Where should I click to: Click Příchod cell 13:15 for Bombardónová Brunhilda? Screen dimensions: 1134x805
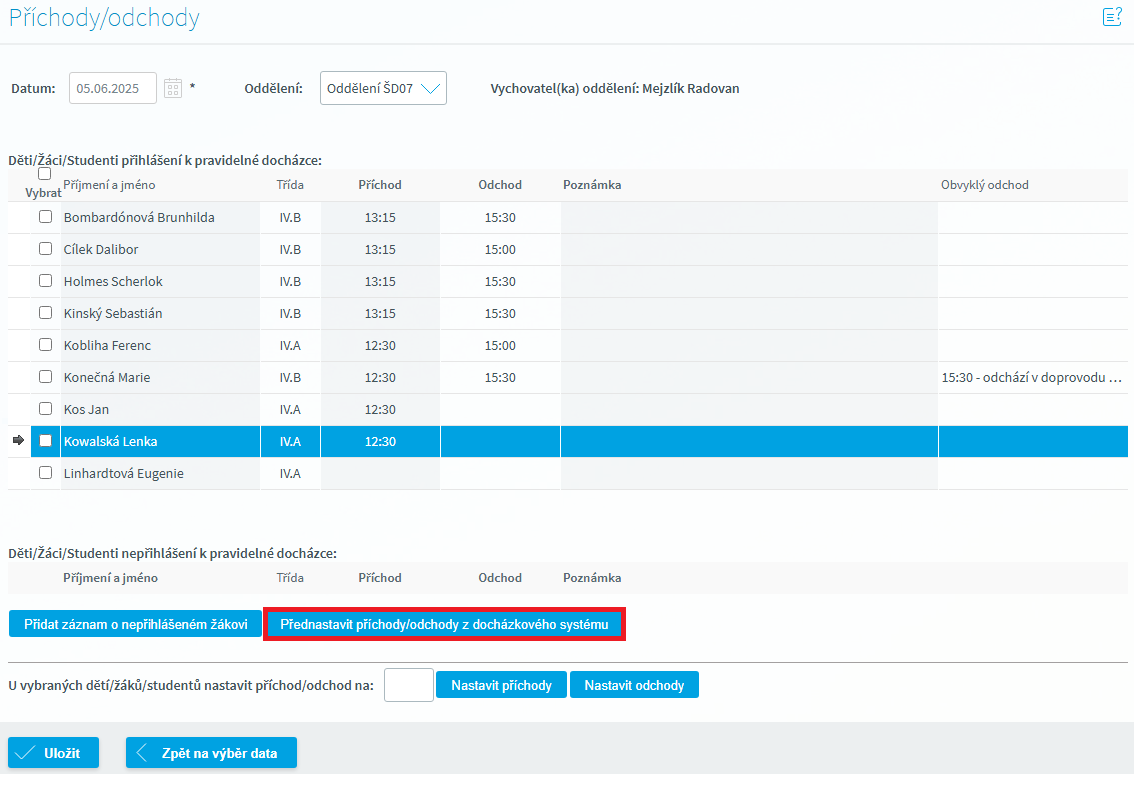pyautogui.click(x=380, y=218)
